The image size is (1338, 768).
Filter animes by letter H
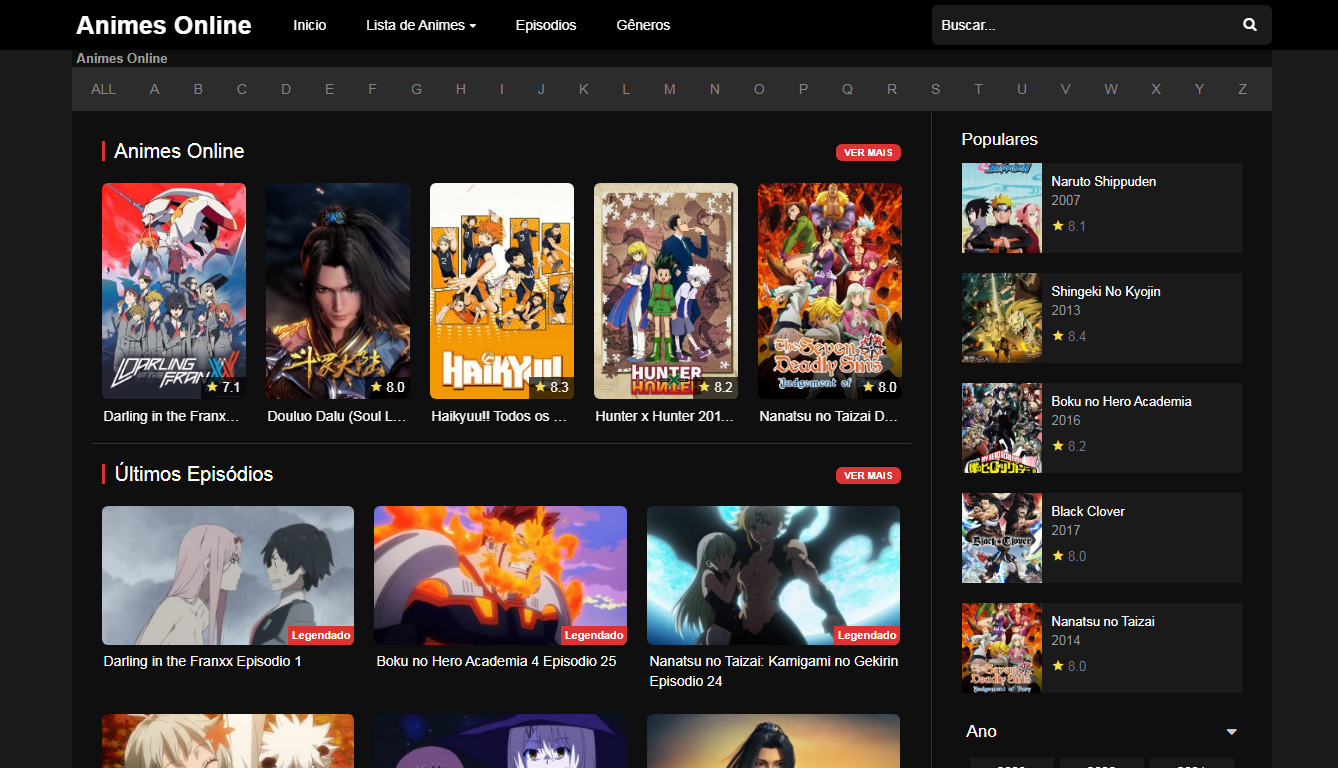pos(460,89)
